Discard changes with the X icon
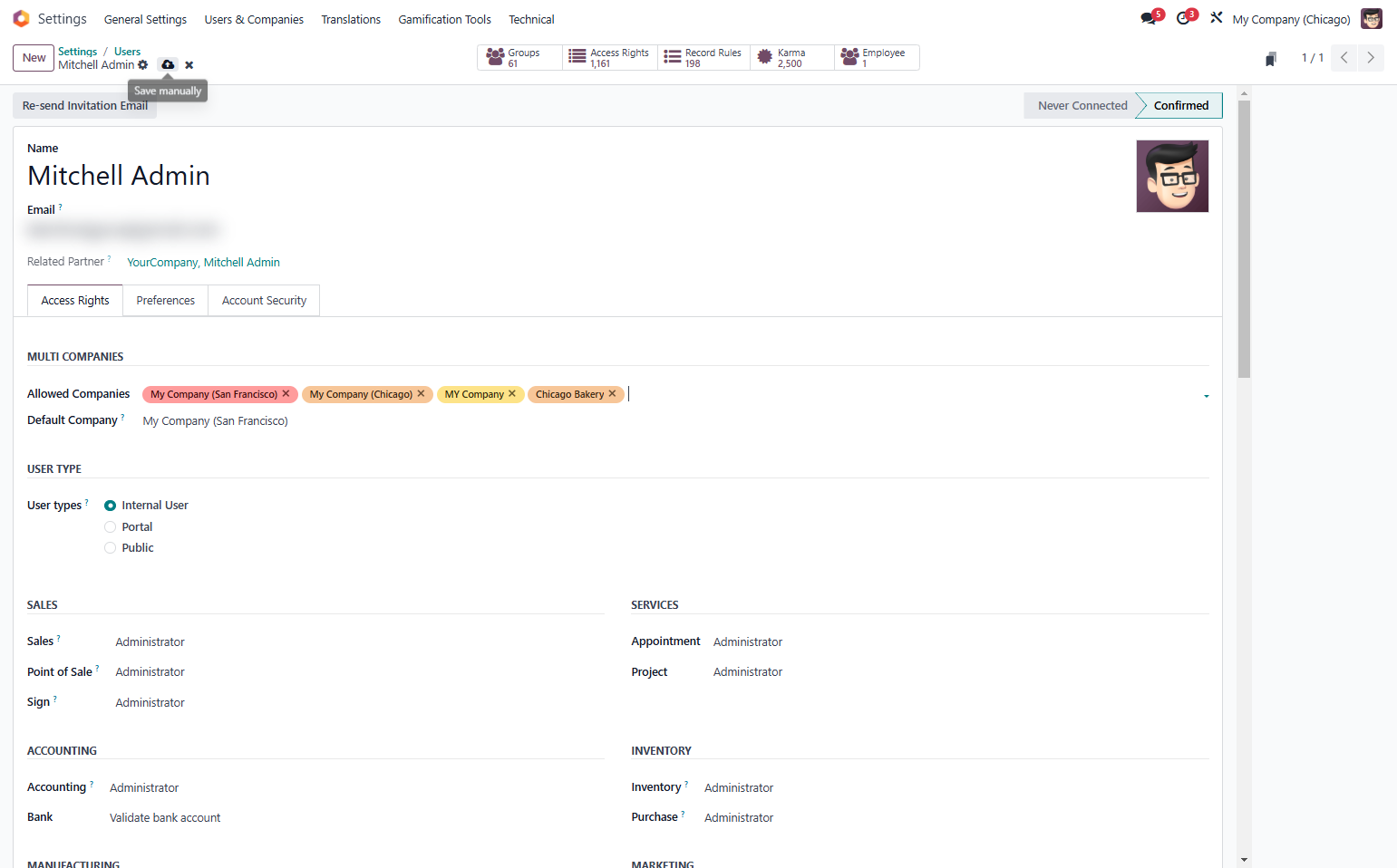 (189, 65)
